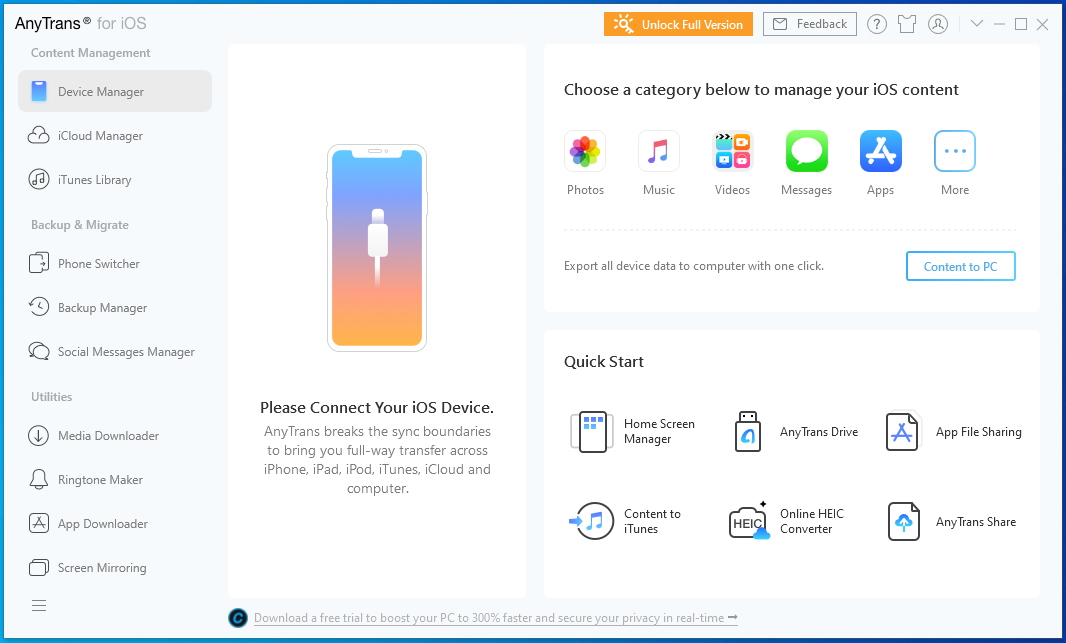Image resolution: width=1066 pixels, height=643 pixels.
Task: Open the user account icon
Action: click(x=938, y=24)
